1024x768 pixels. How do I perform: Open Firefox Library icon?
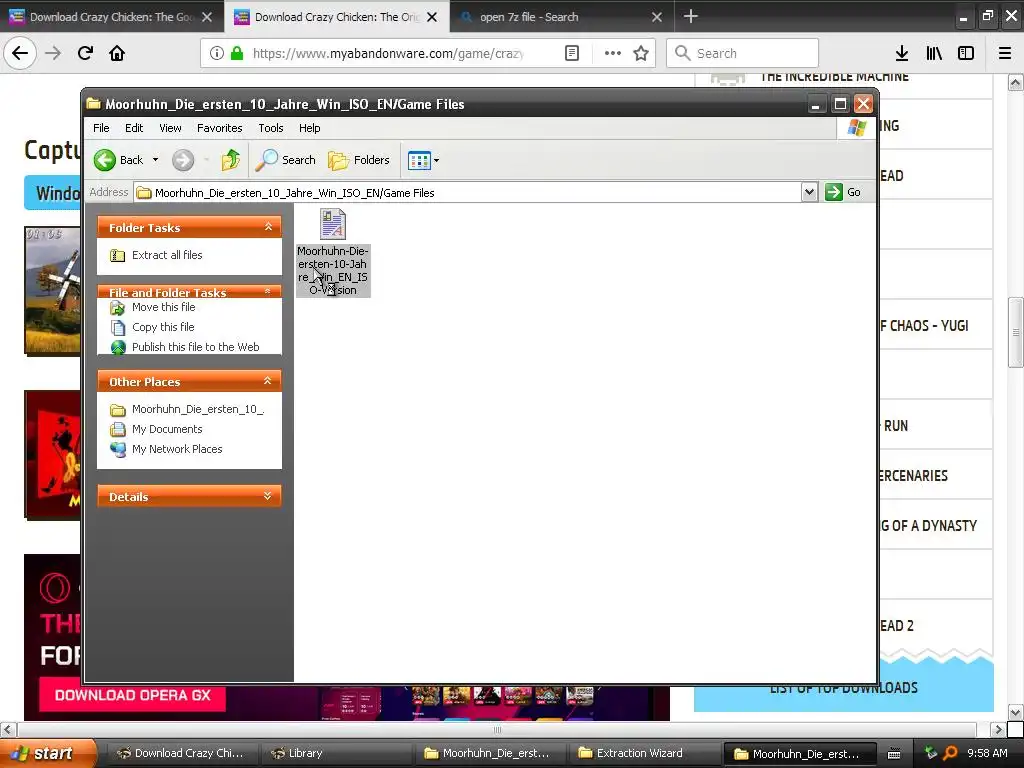click(x=934, y=54)
